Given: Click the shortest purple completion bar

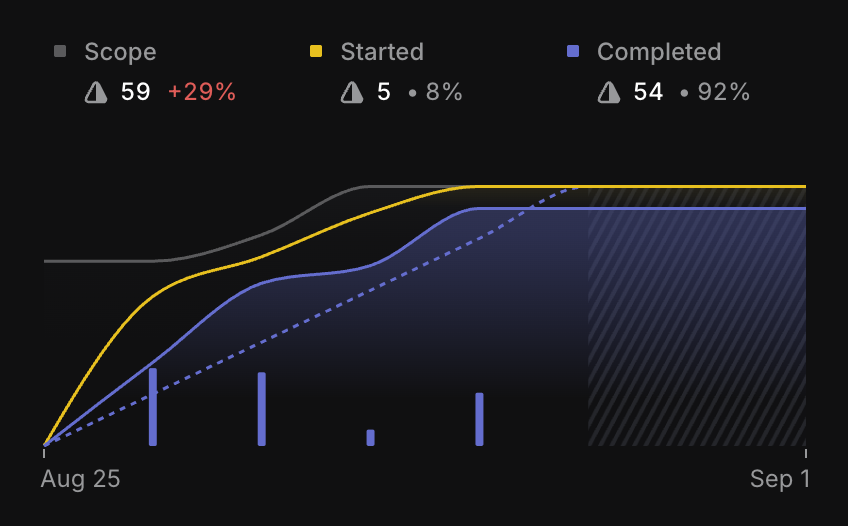Looking at the screenshot, I should click(371, 437).
